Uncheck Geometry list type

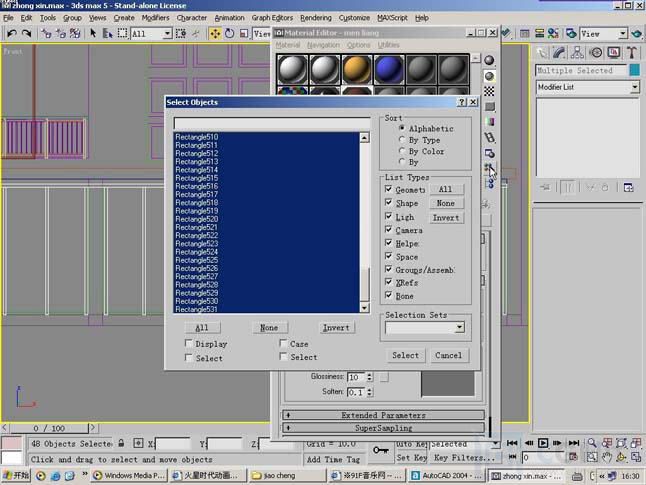pos(389,189)
